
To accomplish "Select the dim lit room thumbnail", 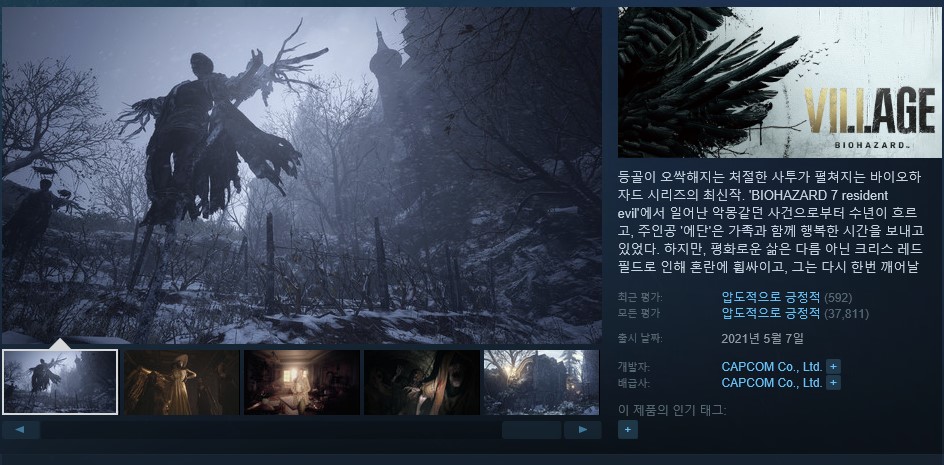I will (x=302, y=382).
